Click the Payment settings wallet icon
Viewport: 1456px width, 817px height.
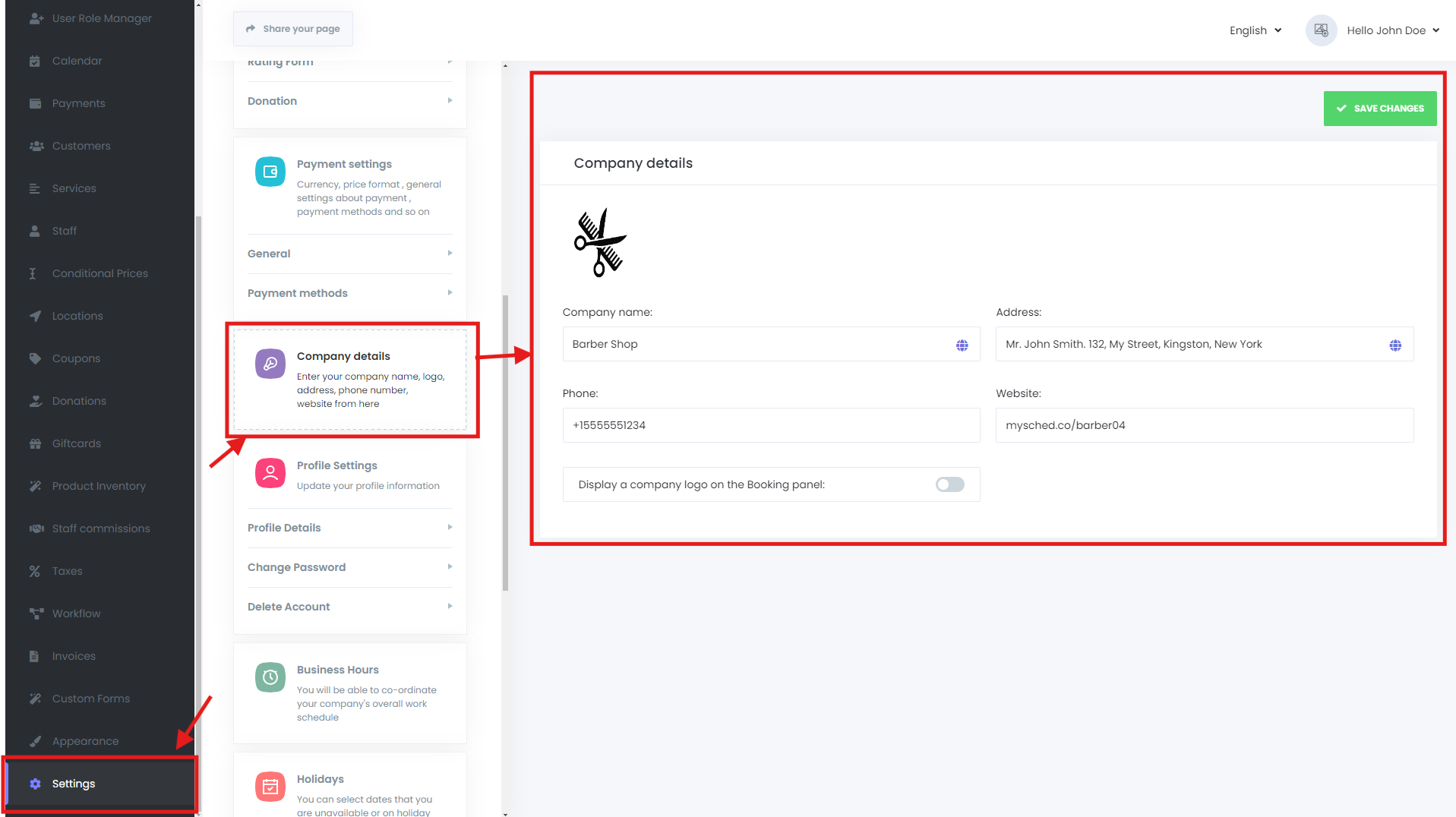pos(270,172)
